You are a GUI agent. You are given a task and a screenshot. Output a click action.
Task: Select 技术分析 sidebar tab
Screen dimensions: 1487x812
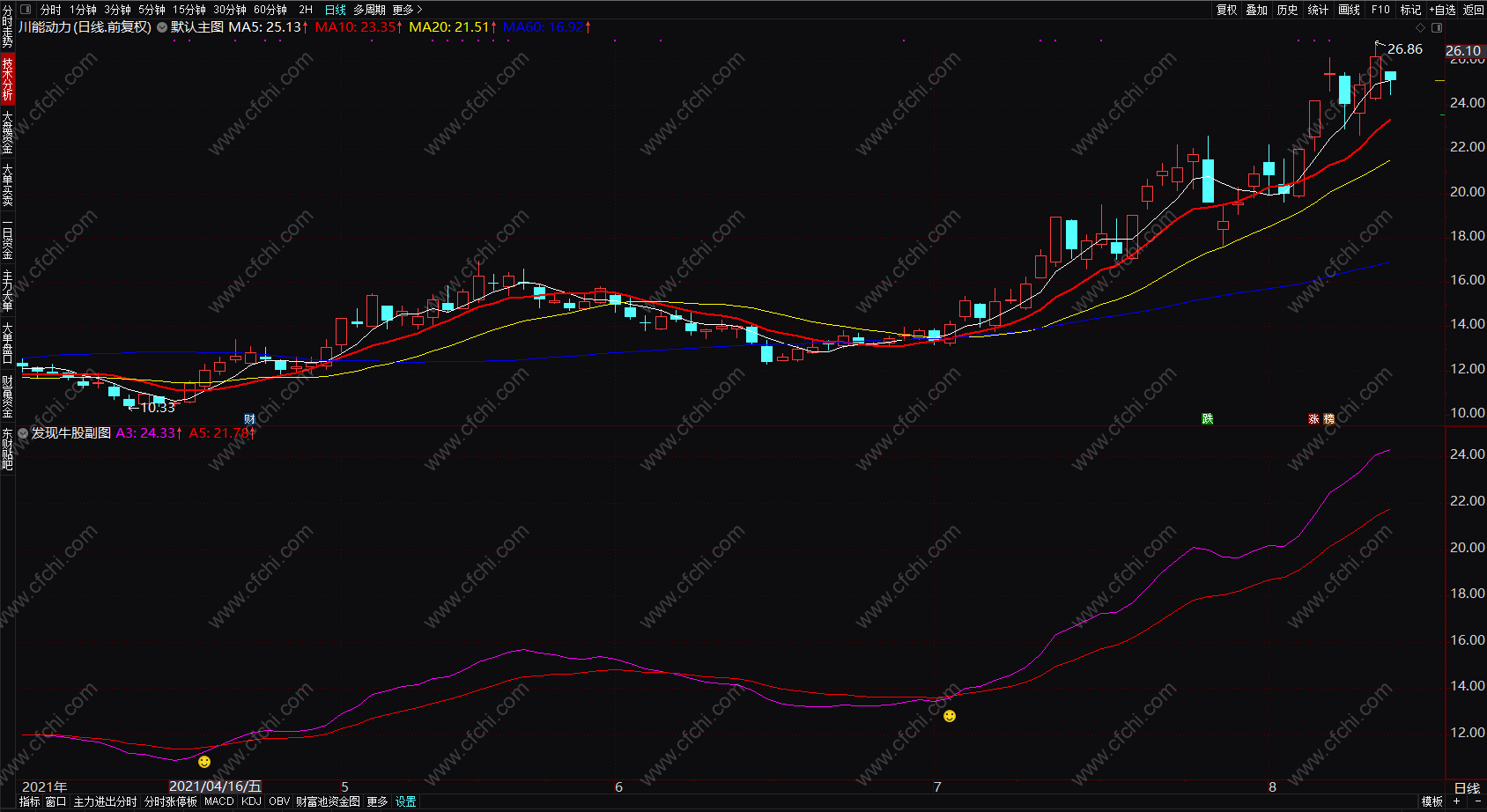point(7,79)
